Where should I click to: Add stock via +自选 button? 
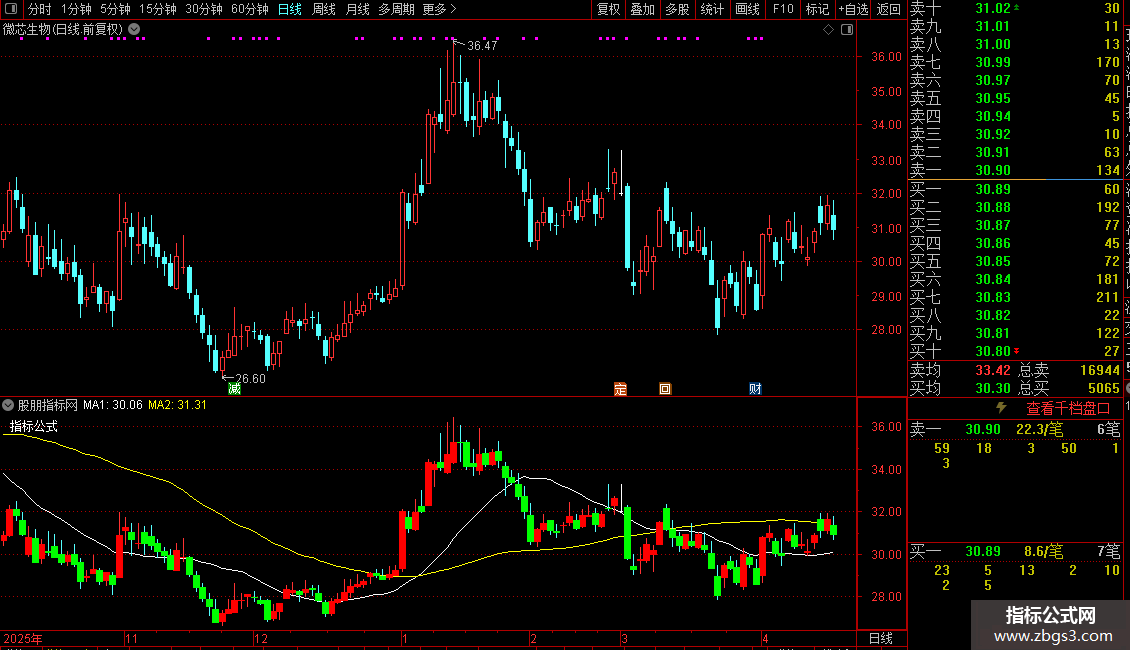pos(853,9)
